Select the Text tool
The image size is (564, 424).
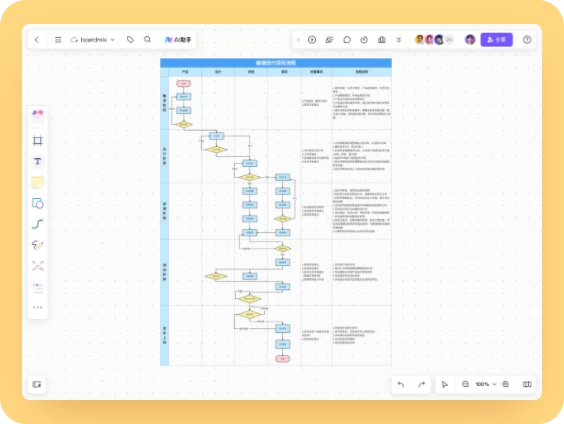point(38,161)
